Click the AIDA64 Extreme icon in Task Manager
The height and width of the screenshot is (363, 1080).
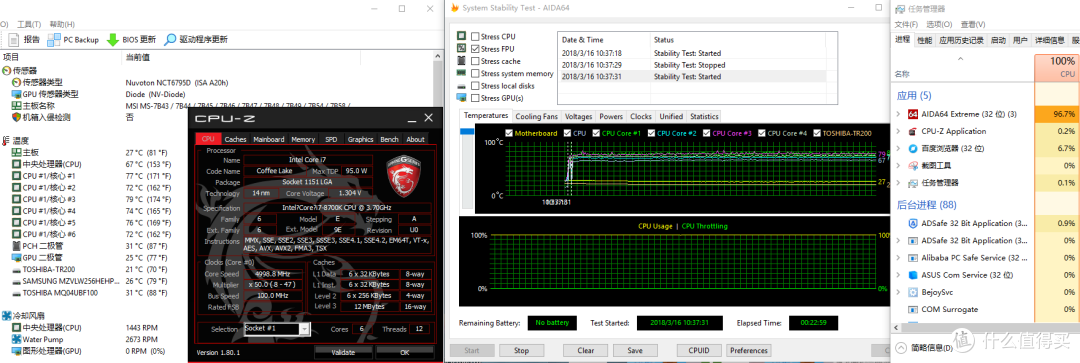[x=913, y=114]
